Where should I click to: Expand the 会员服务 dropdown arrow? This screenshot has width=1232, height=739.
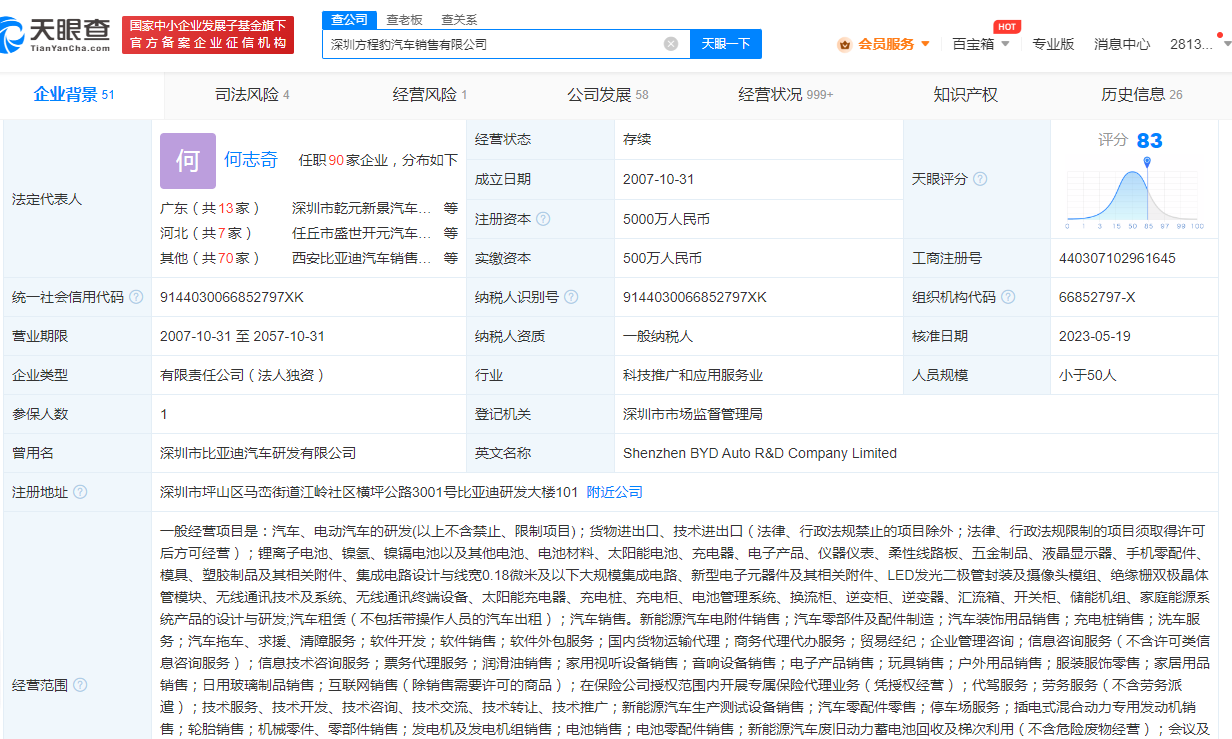(925, 44)
